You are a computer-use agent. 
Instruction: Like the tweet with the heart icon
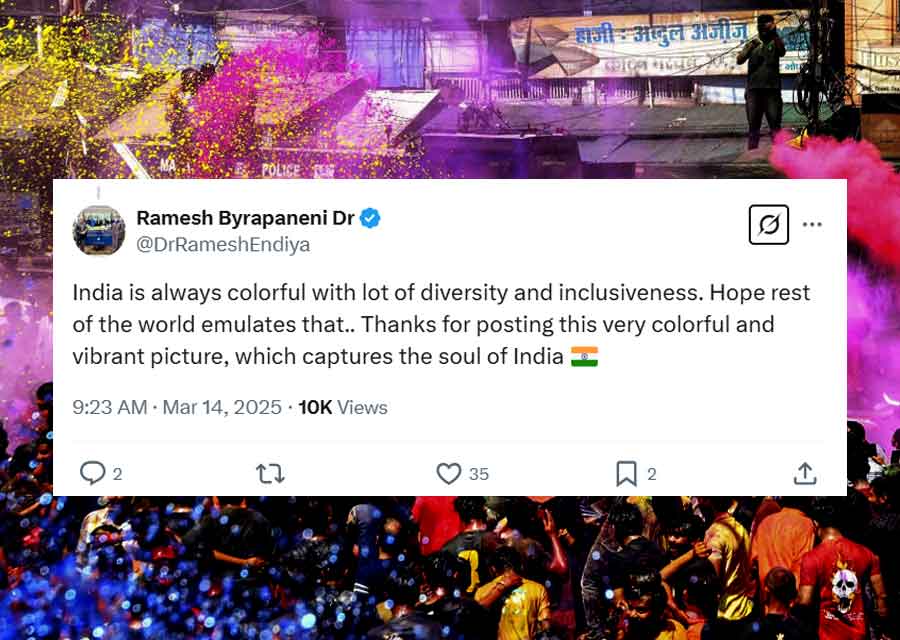point(449,474)
